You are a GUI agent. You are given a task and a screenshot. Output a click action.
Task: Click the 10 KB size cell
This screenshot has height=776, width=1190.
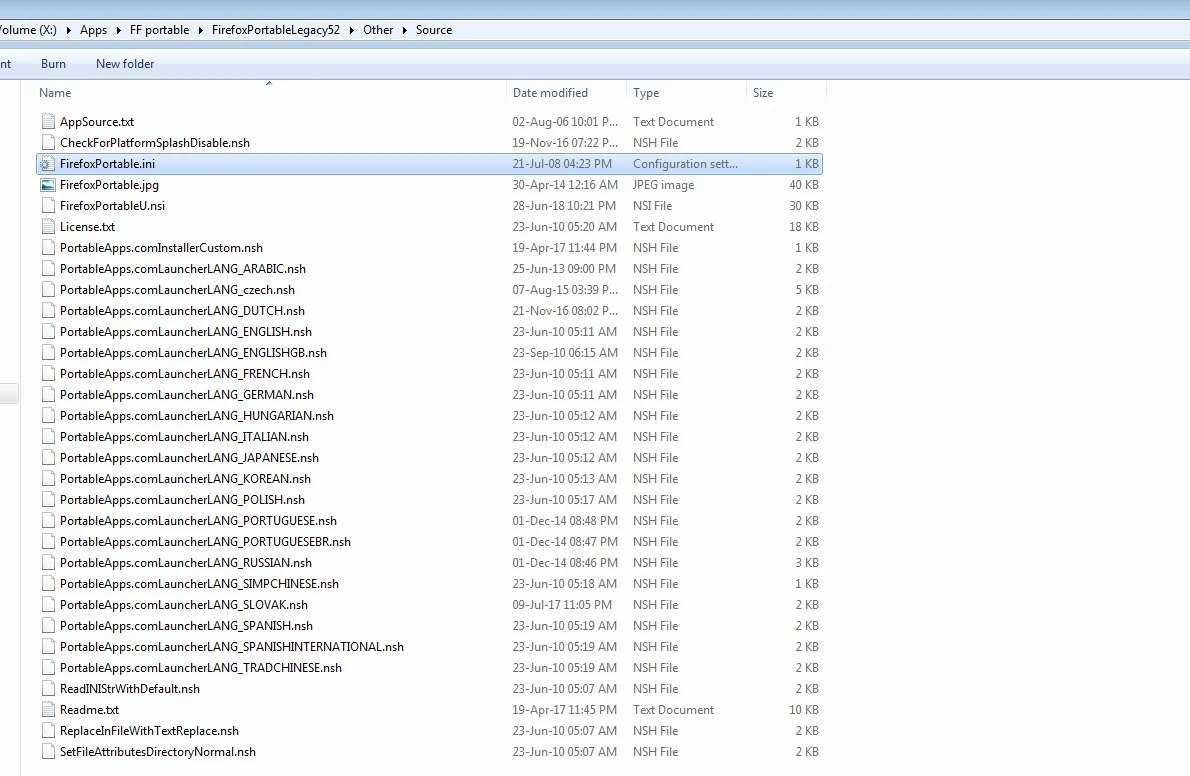point(804,710)
